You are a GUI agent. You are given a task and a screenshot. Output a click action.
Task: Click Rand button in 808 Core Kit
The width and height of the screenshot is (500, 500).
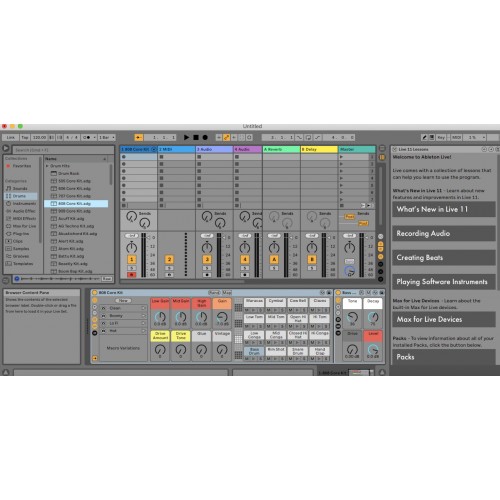tap(214, 293)
